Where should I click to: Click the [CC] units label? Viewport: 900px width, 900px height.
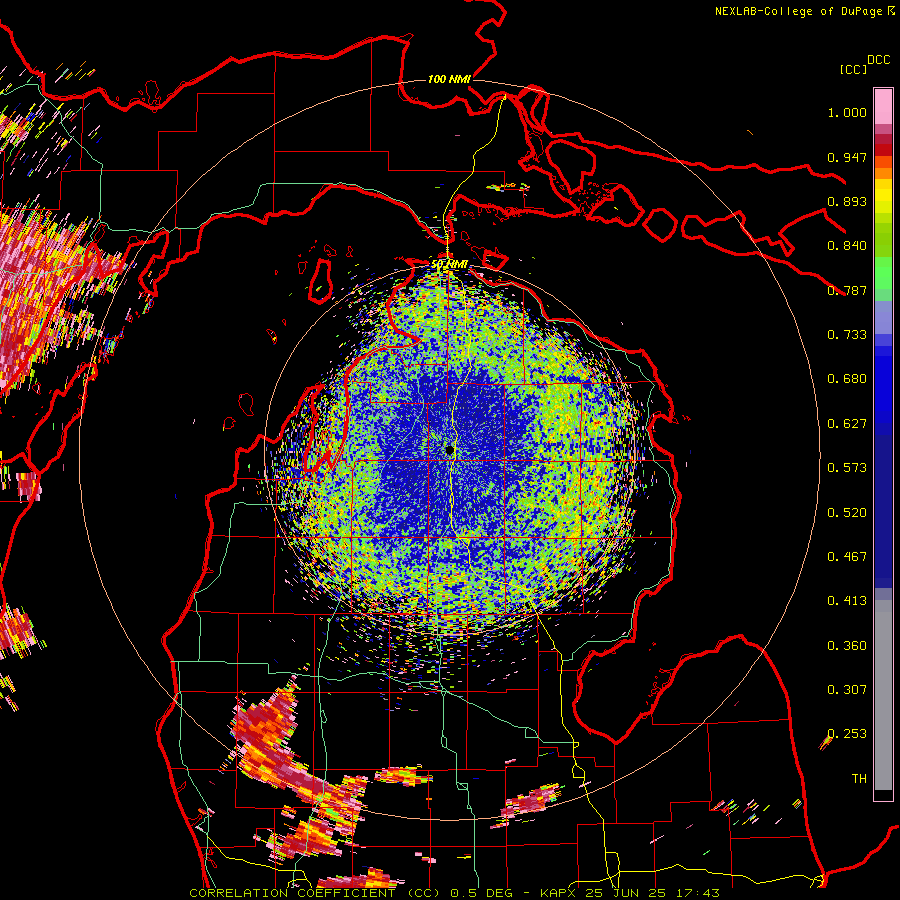853,69
